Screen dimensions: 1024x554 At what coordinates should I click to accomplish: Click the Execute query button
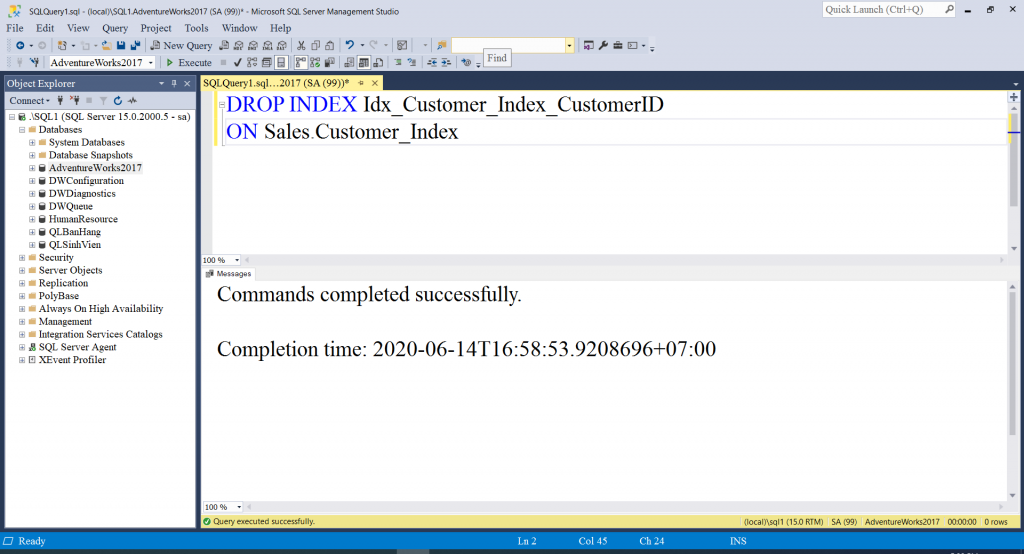pos(189,62)
